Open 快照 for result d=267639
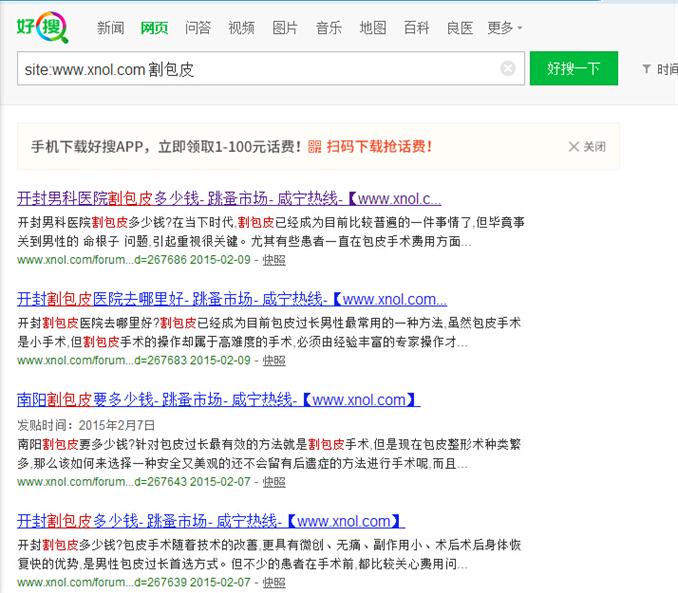The width and height of the screenshot is (678, 593). point(274,582)
